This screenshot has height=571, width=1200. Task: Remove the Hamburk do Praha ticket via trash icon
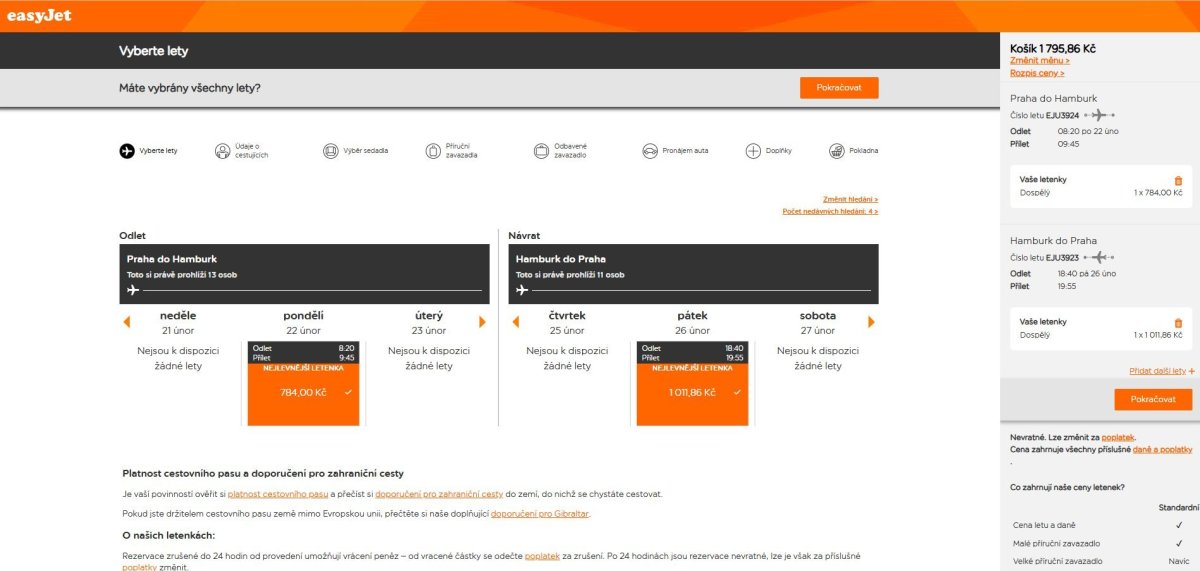coord(1178,323)
